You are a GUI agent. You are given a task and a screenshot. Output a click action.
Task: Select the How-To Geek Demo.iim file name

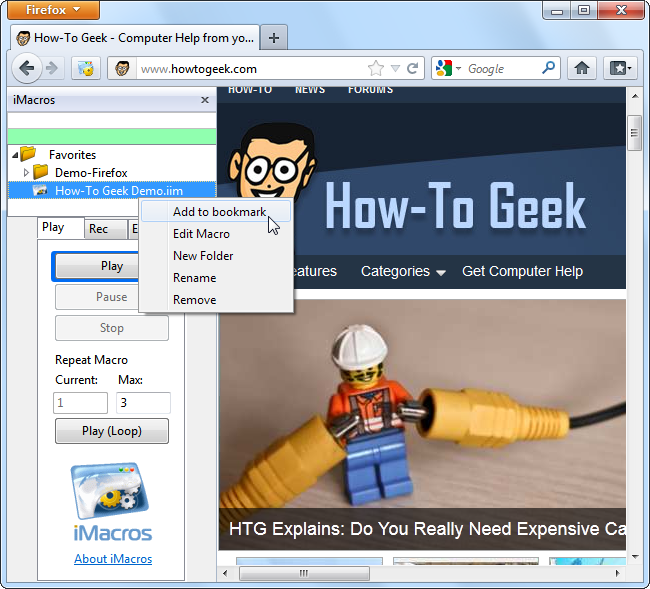coord(119,191)
